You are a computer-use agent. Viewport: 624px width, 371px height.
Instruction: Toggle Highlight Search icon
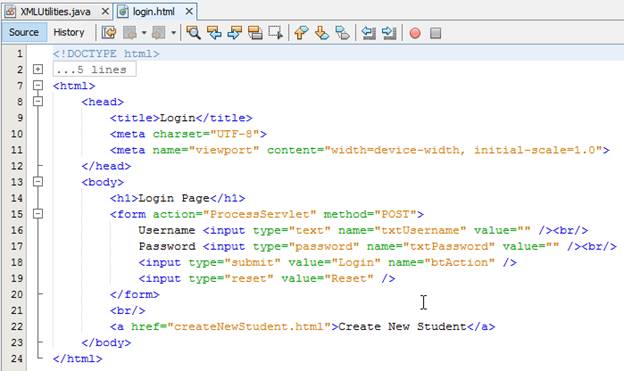pyautogui.click(x=255, y=33)
